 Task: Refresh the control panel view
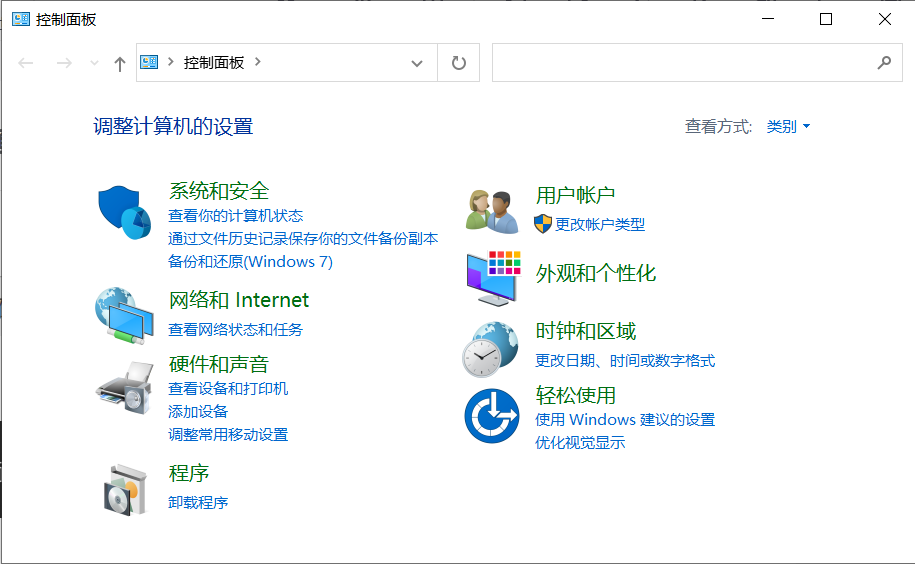click(459, 62)
